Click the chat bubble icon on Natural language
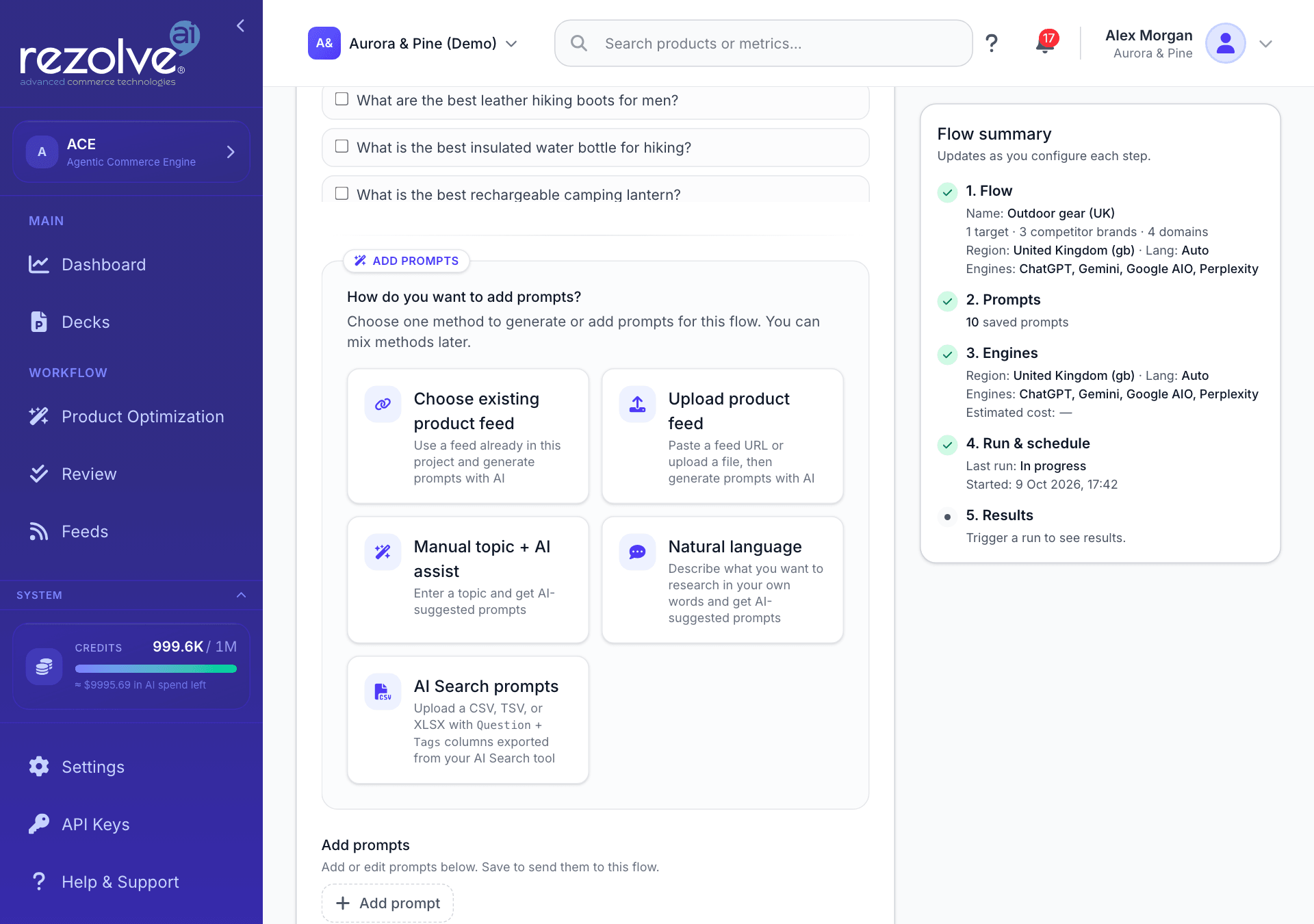Image resolution: width=1314 pixels, height=924 pixels. [638, 552]
